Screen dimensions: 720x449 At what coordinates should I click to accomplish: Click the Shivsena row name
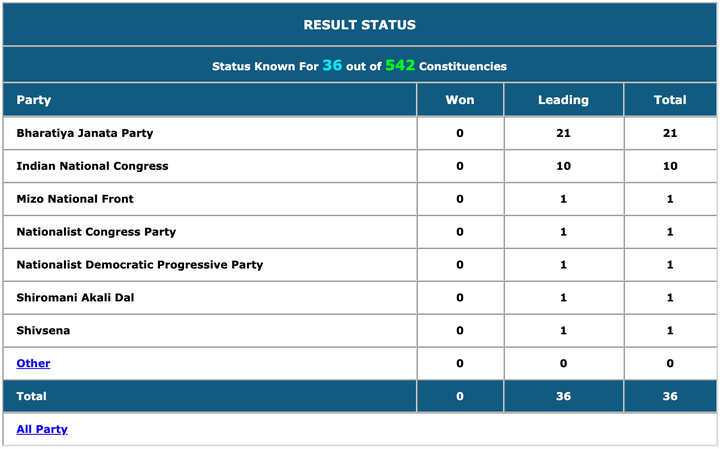[43, 331]
